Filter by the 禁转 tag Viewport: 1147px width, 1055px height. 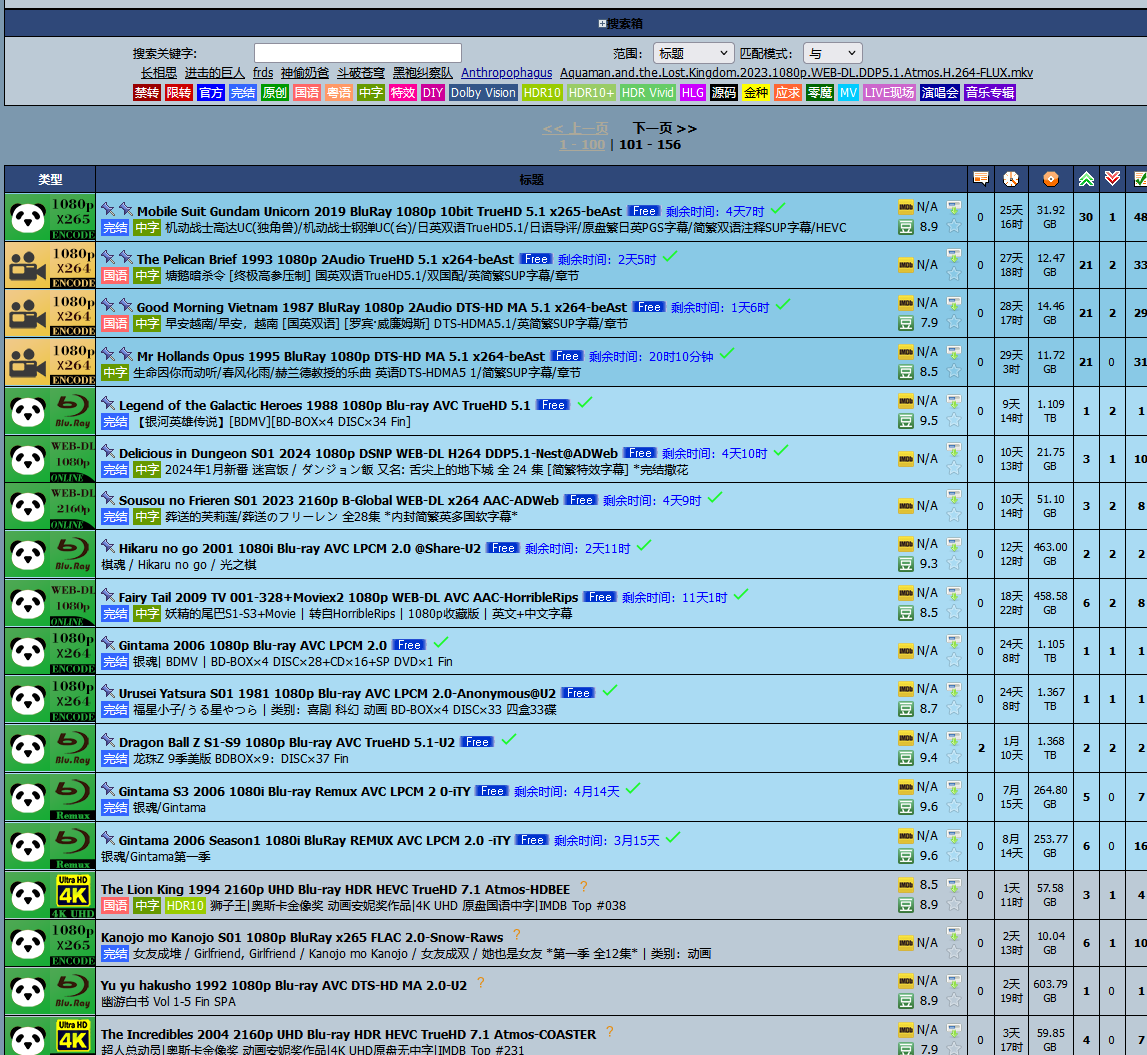click(146, 93)
